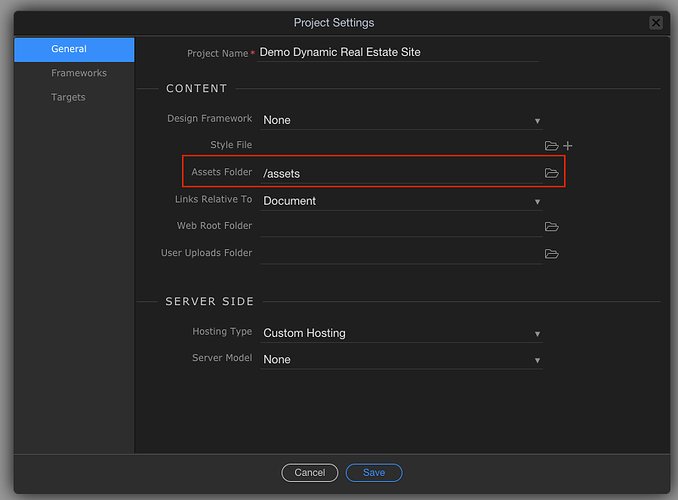Screen dimensions: 678x500
Task: Browse for Assets Folder icon
Action: [551, 173]
